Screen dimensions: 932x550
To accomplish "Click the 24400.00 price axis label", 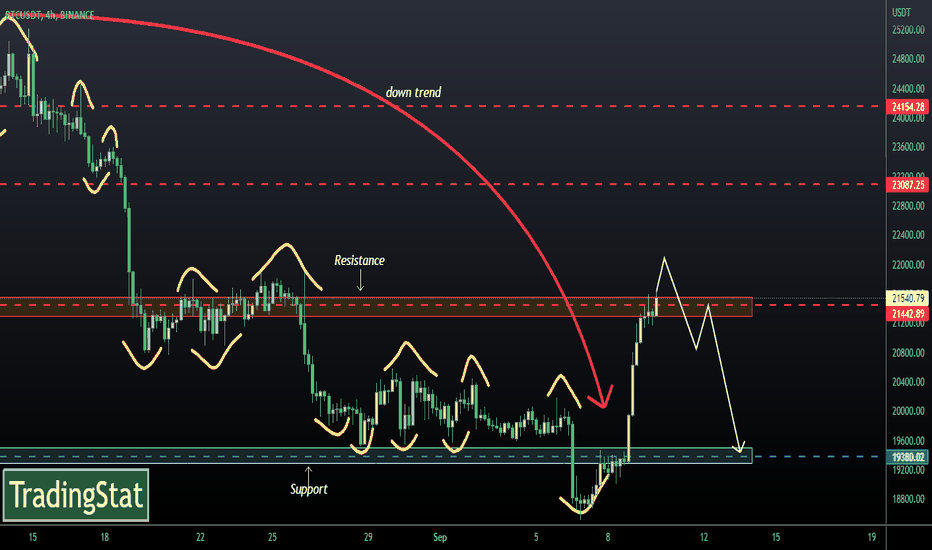I will (x=908, y=89).
